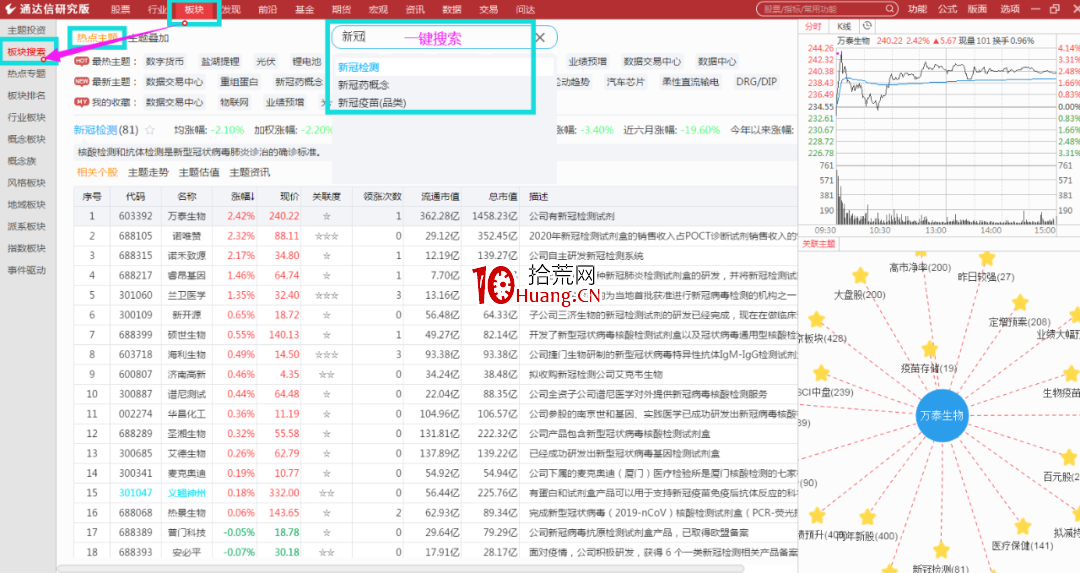Screen dimensions: 1080x573
Task: Switch chart to 分时 tab
Action: (813, 26)
